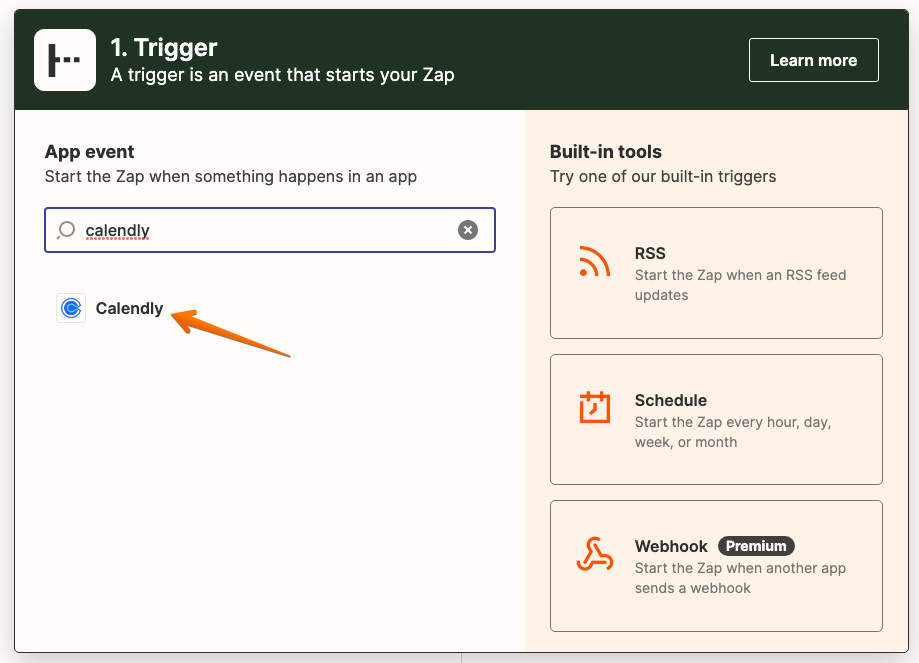Click the Calendly app logo icon
This screenshot has height=663, width=919.
pos(71,308)
